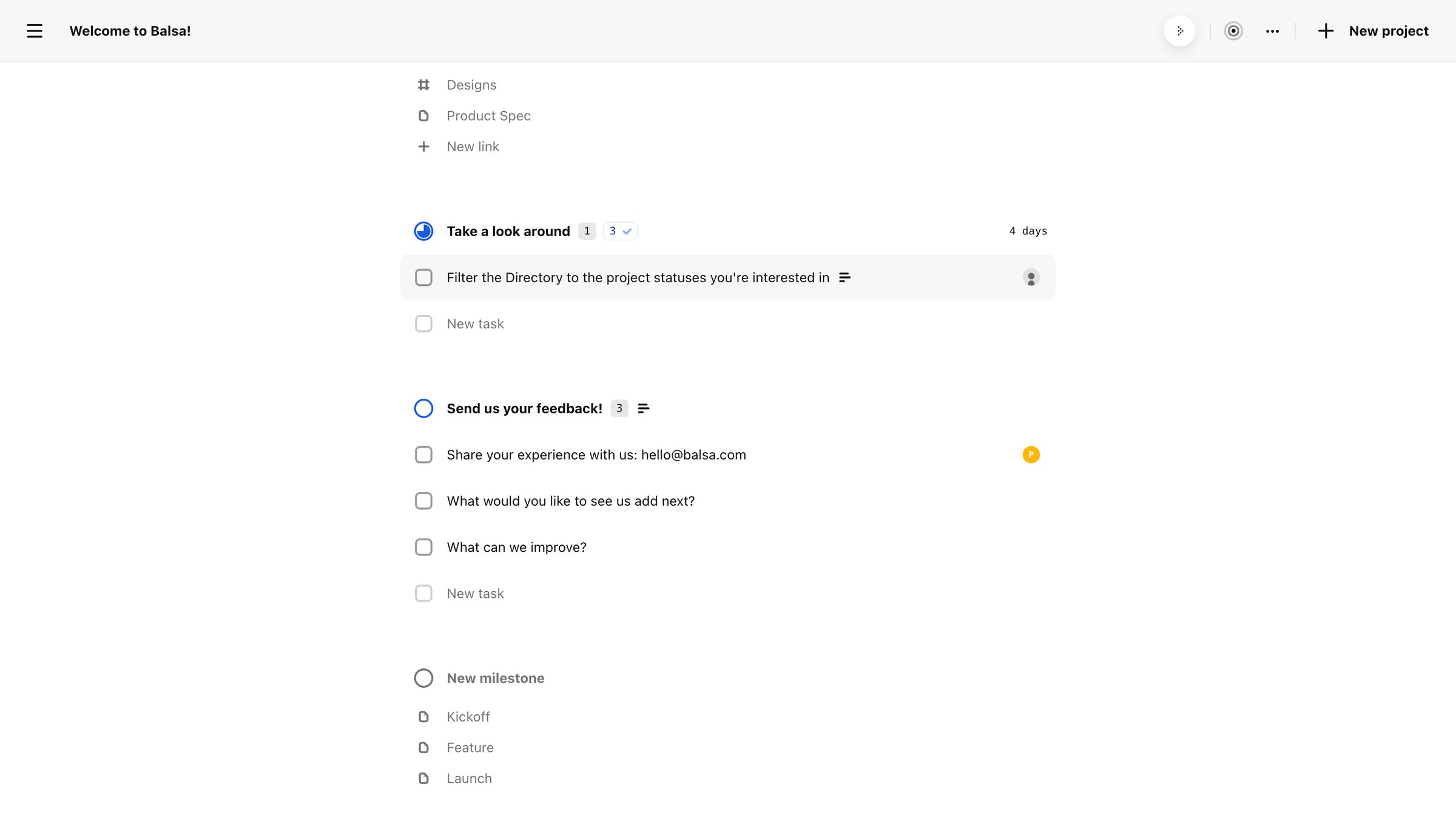This screenshot has height=837, width=1456.
Task: Click the Welcome to Balsa! project title
Action: click(130, 31)
